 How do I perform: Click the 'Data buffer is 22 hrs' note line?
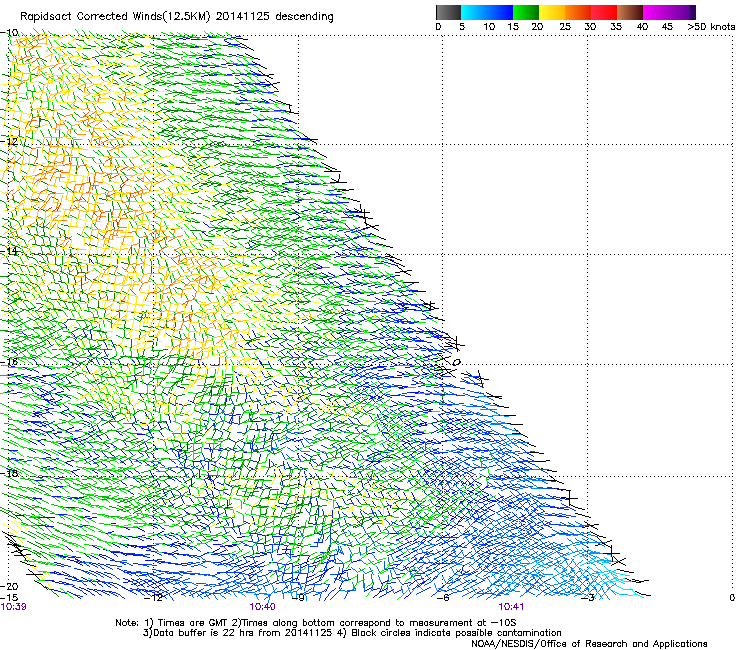[x=352, y=633]
